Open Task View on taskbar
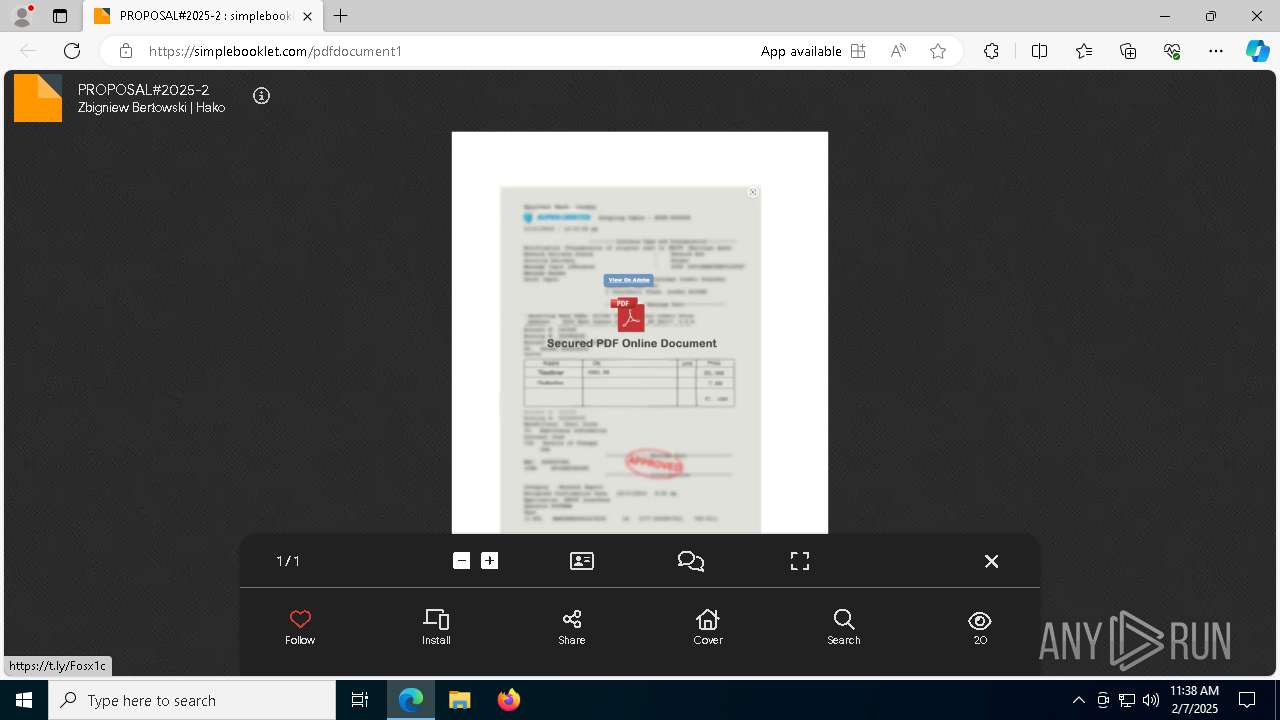Viewport: 1280px width, 720px height. pos(360,700)
